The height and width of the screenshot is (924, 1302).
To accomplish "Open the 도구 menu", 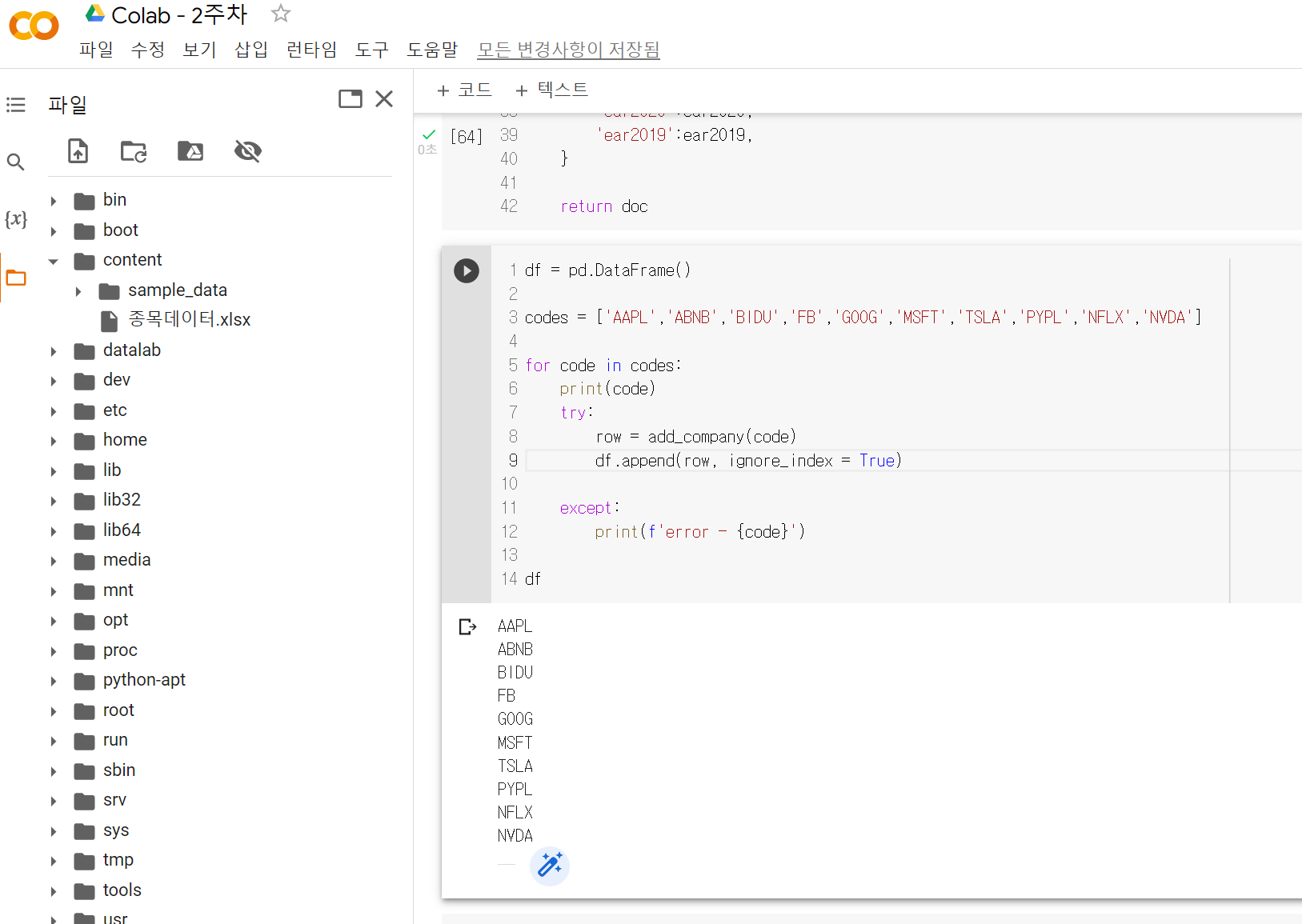I will click(372, 50).
